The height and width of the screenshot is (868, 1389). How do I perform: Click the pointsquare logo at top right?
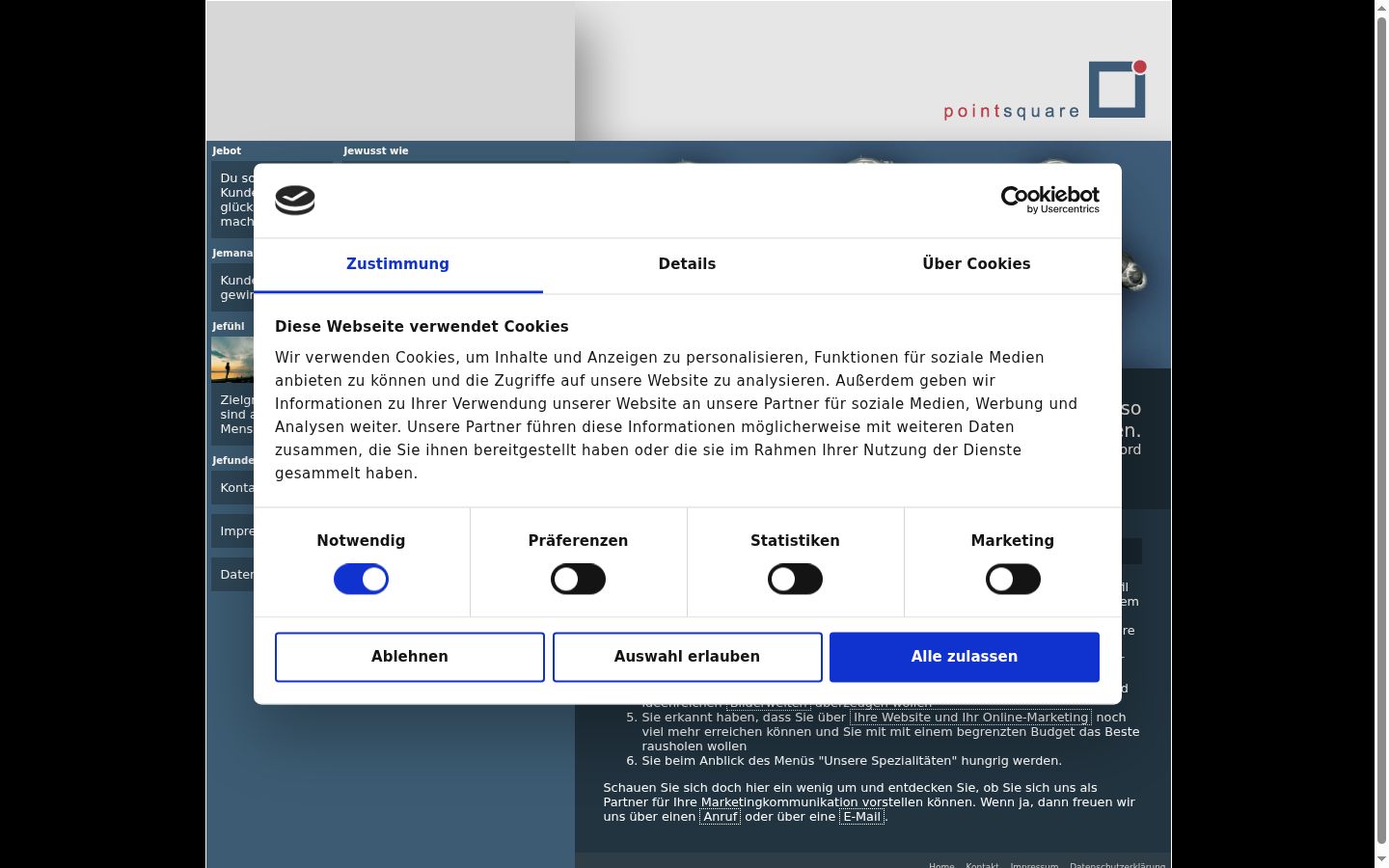pyautogui.click(x=1045, y=90)
